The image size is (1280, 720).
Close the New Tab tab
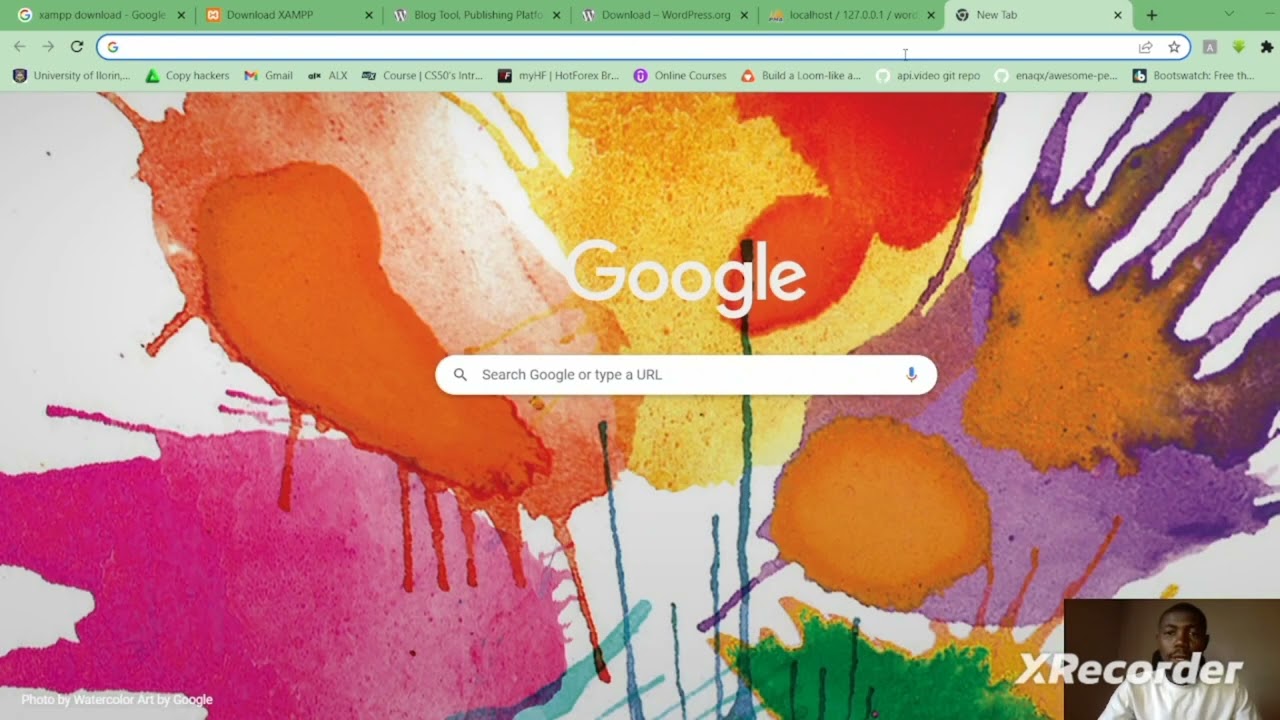(x=1118, y=15)
